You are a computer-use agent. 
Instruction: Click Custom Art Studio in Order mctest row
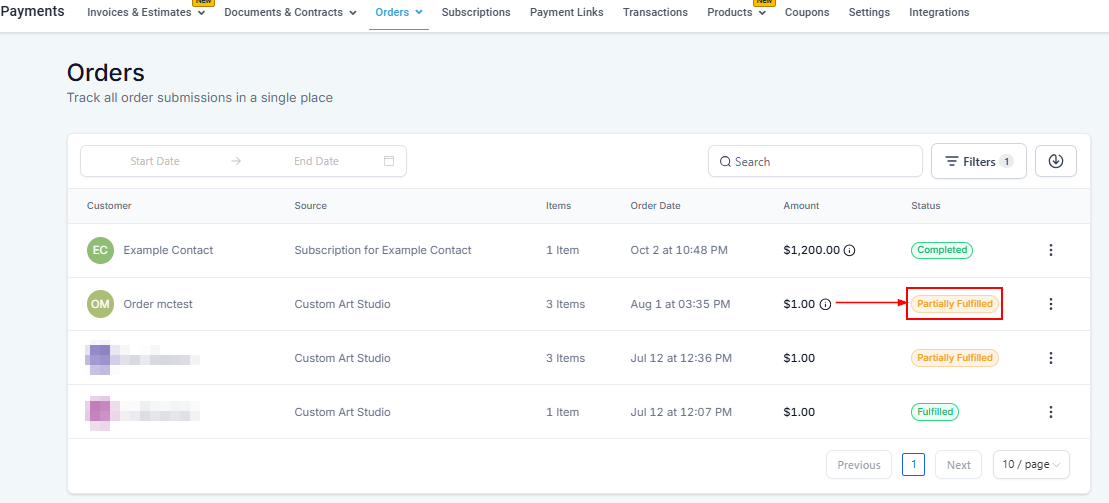click(342, 304)
